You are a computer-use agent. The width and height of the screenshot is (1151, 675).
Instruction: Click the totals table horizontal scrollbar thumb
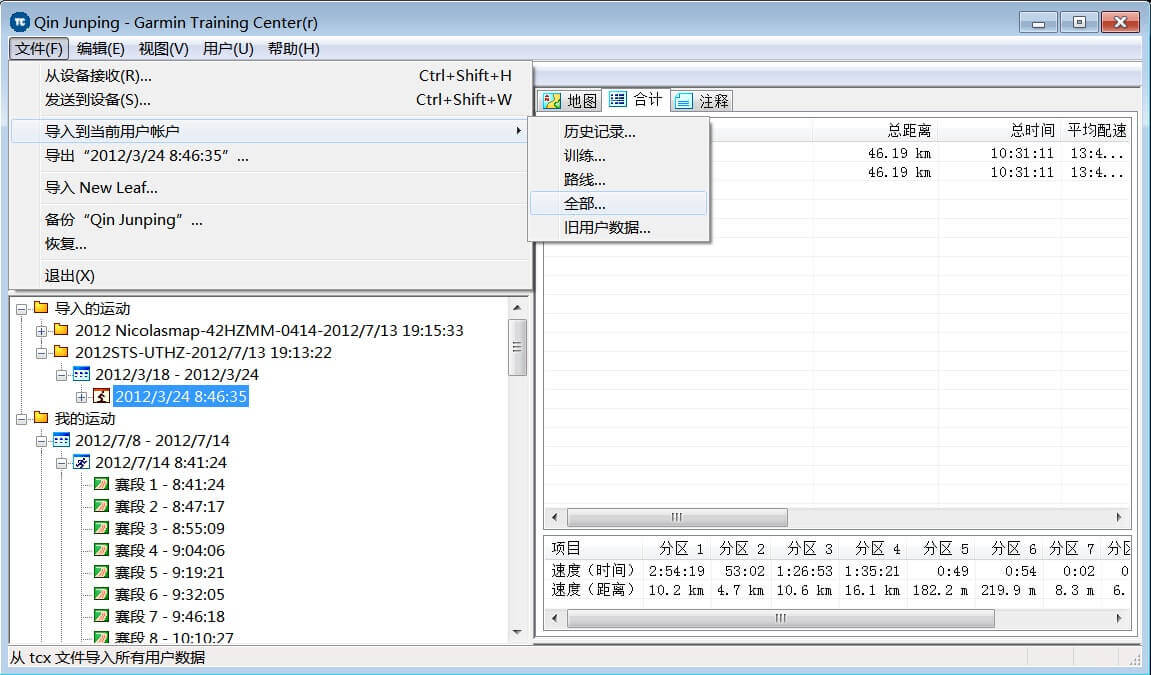pyautogui.click(x=677, y=517)
